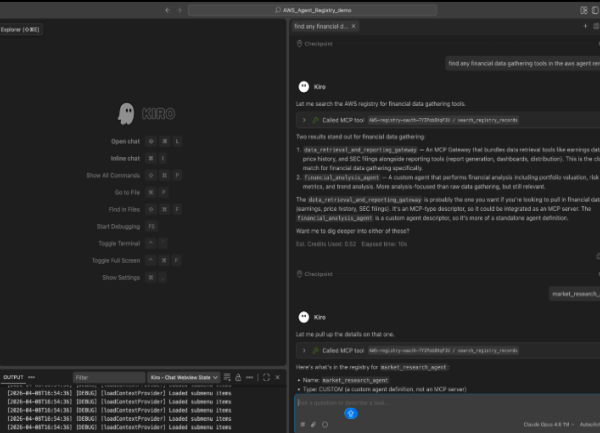Click the second Kiro ghost avatar
Viewport: 600px width, 433px height.
click(304, 317)
